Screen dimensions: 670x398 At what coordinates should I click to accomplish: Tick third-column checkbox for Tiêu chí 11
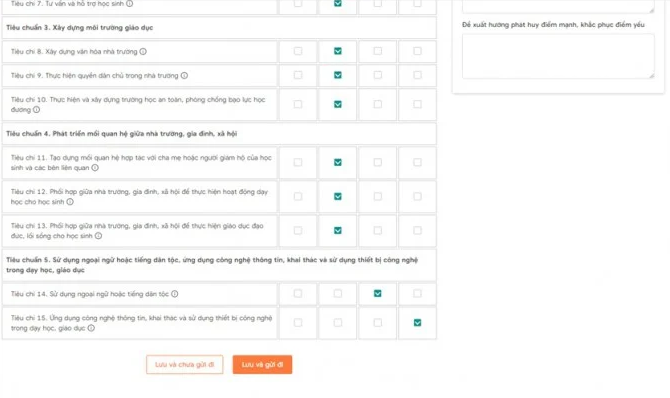click(378, 162)
